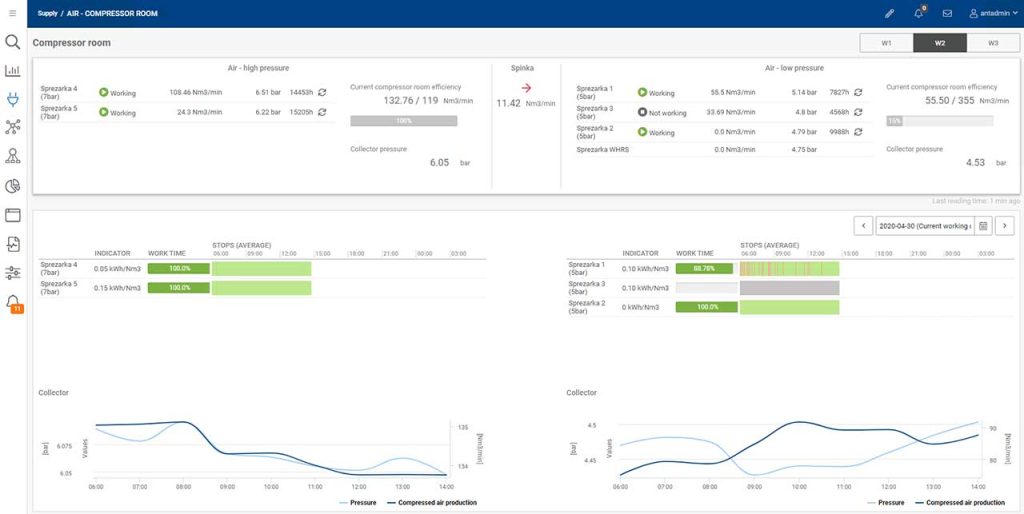Open sidebar alerts bell with badge 11
Viewport: 1024px width, 514px height.
[14, 303]
